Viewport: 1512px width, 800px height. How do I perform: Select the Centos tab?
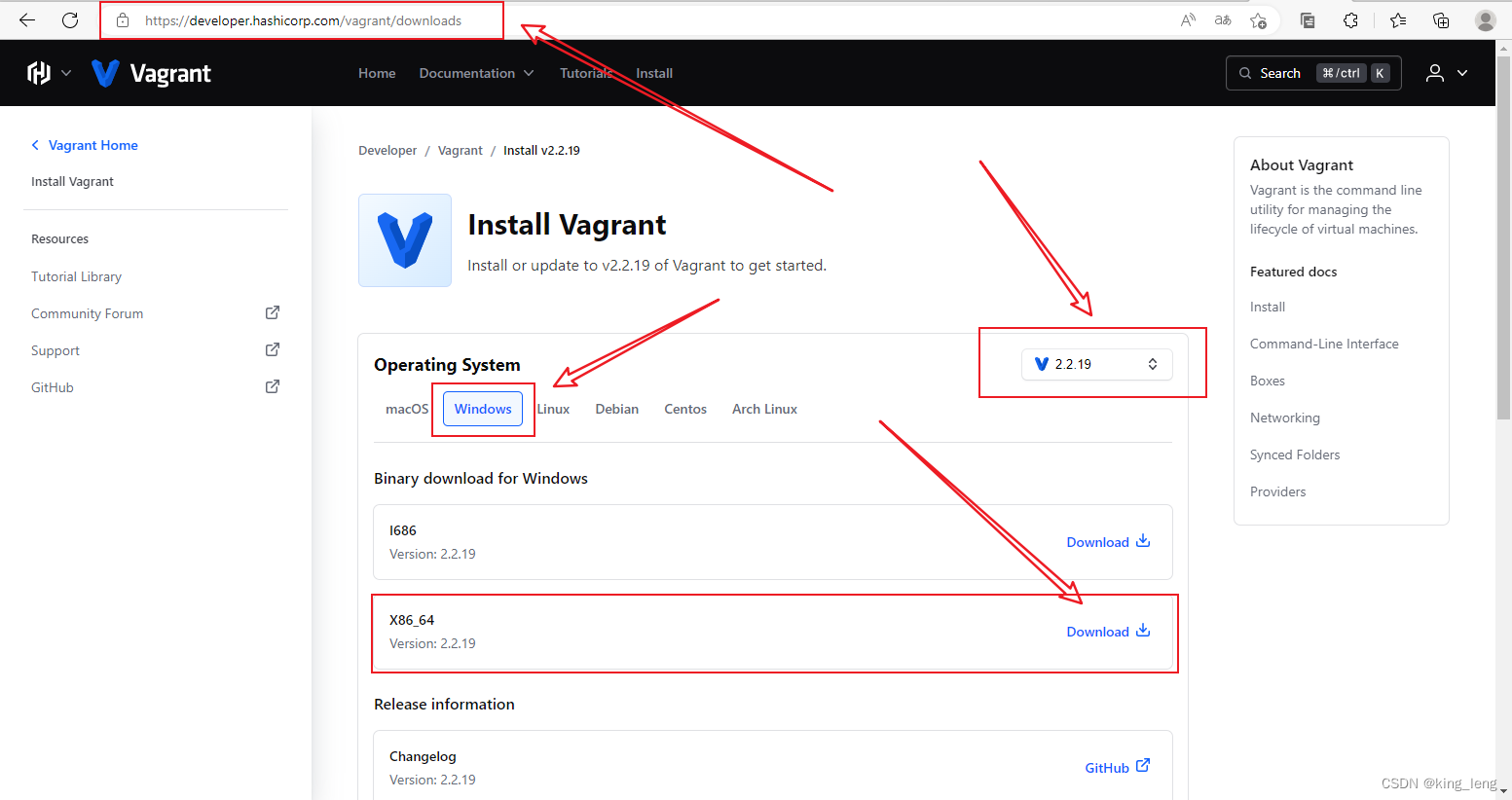[685, 409]
